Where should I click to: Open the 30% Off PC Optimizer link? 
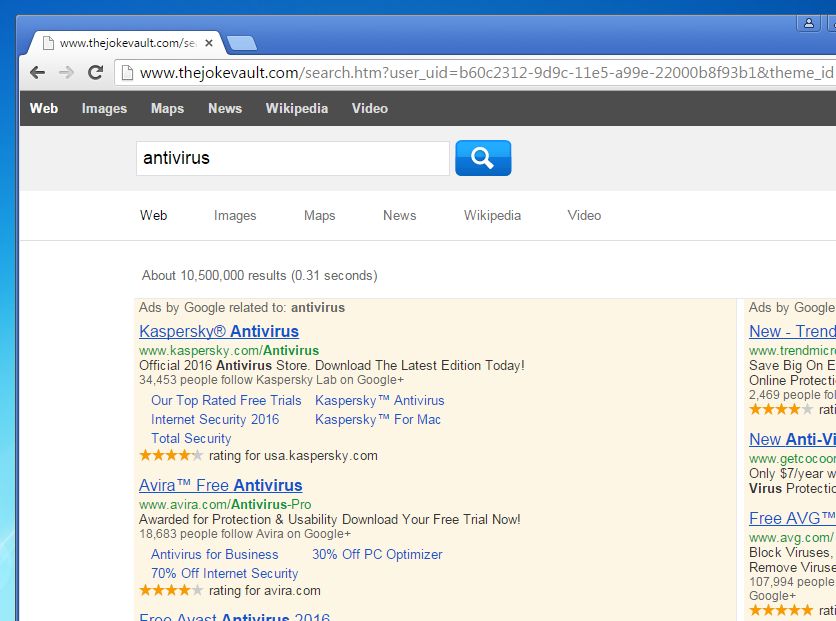click(x=377, y=554)
